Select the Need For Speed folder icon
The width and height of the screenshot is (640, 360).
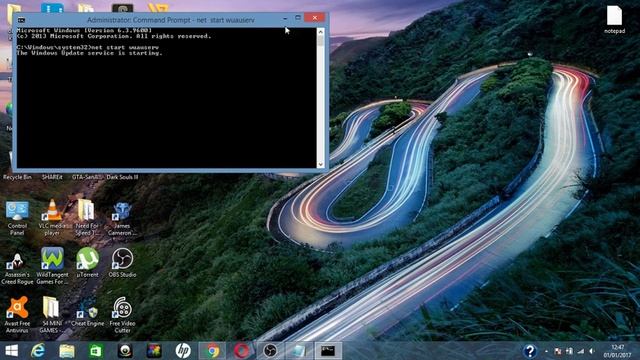coord(87,218)
